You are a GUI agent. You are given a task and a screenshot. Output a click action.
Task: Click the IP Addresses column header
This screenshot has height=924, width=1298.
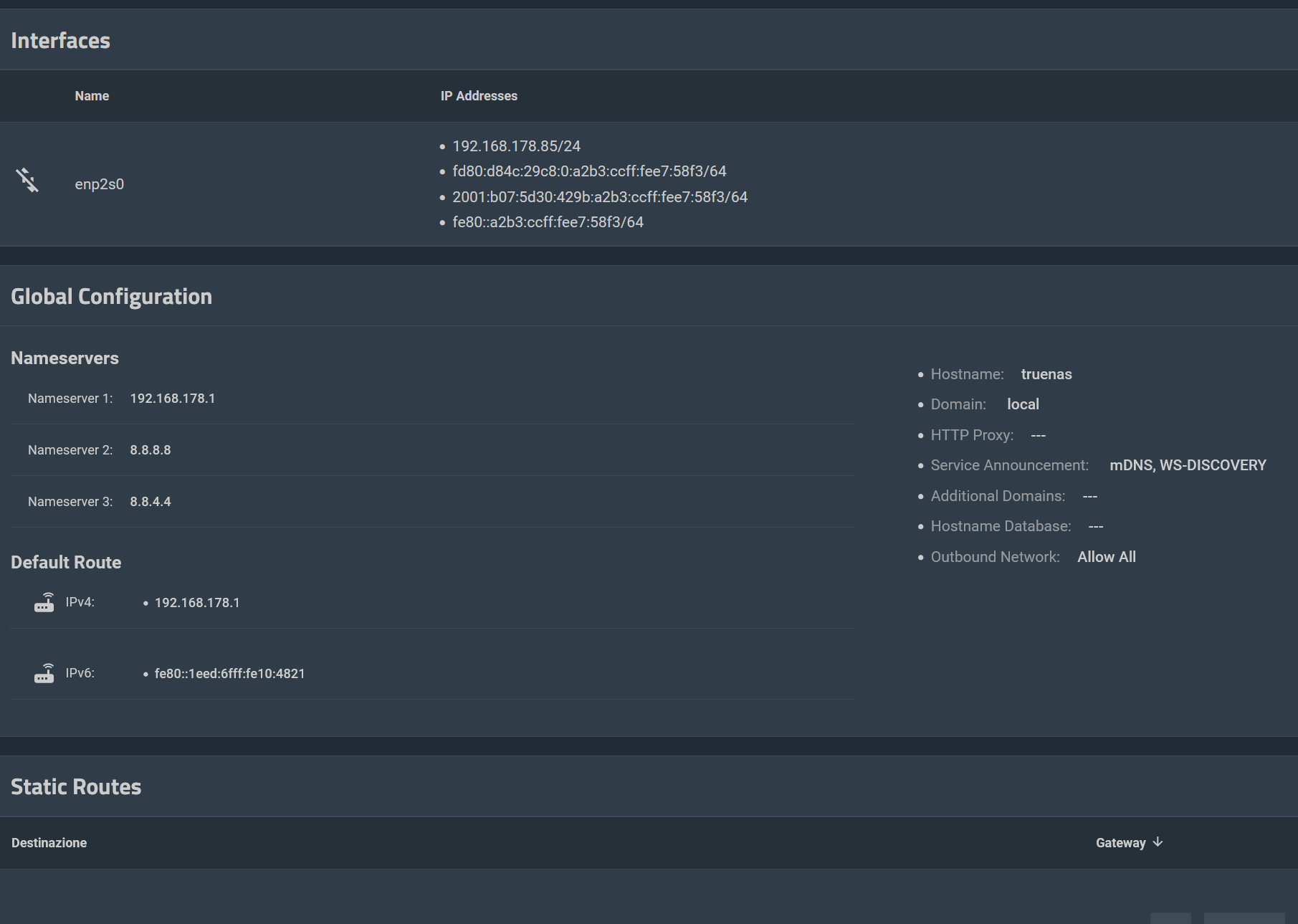point(479,96)
